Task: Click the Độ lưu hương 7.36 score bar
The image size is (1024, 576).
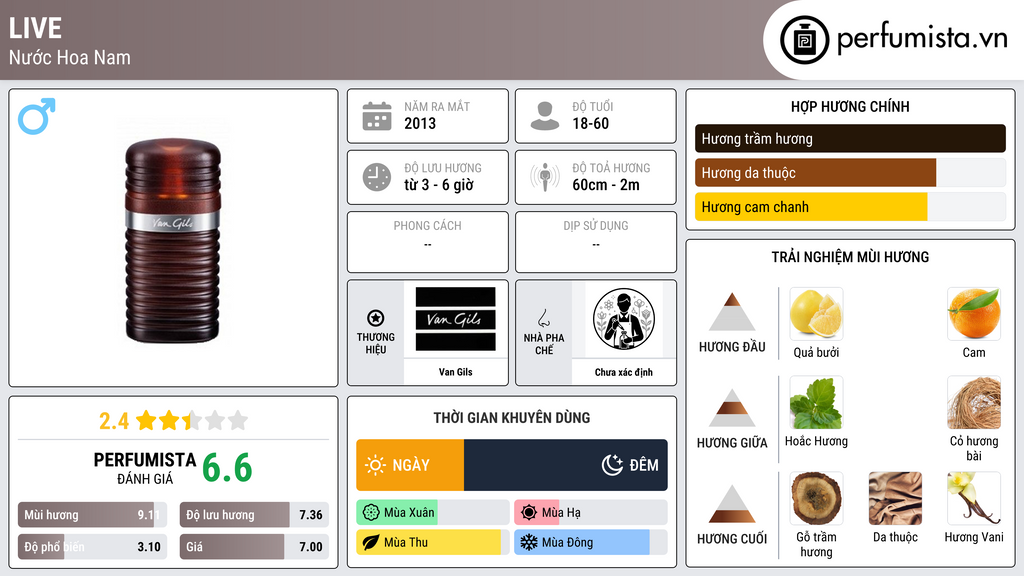Action: pos(254,515)
